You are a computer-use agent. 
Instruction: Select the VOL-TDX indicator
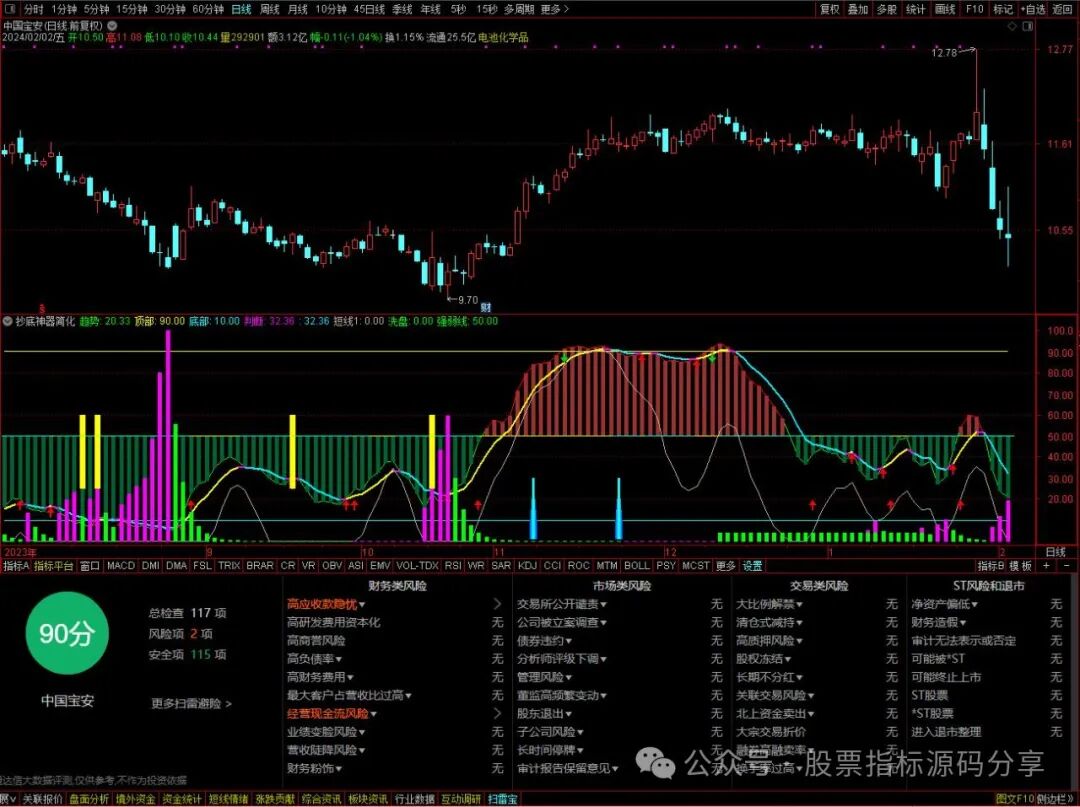coord(417,565)
